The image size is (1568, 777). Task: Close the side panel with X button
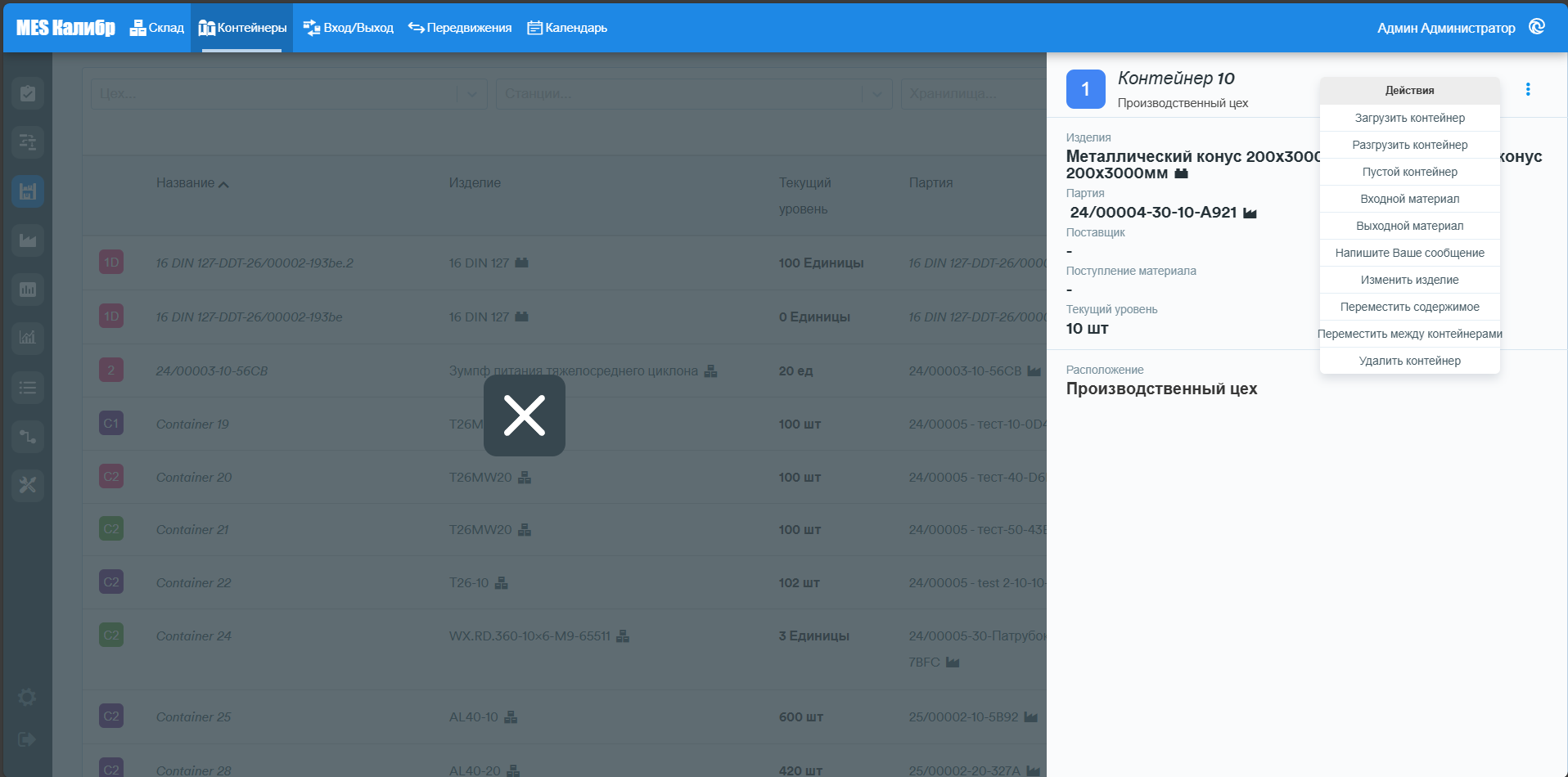pyautogui.click(x=525, y=415)
